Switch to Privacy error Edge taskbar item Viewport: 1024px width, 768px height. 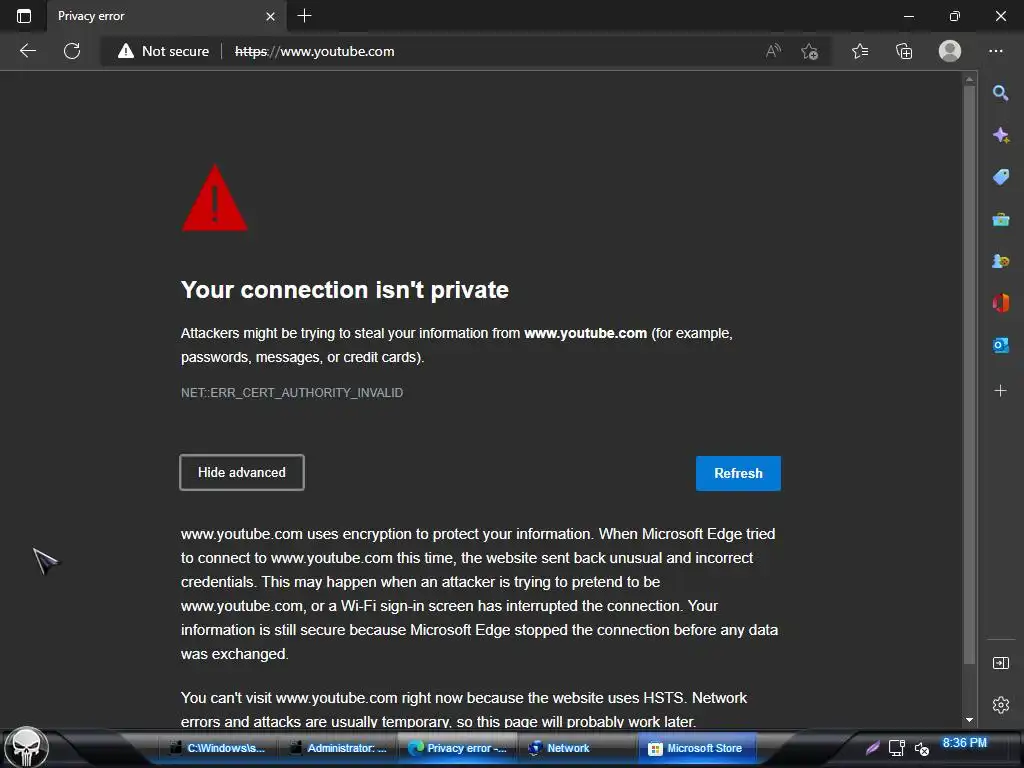(x=458, y=748)
